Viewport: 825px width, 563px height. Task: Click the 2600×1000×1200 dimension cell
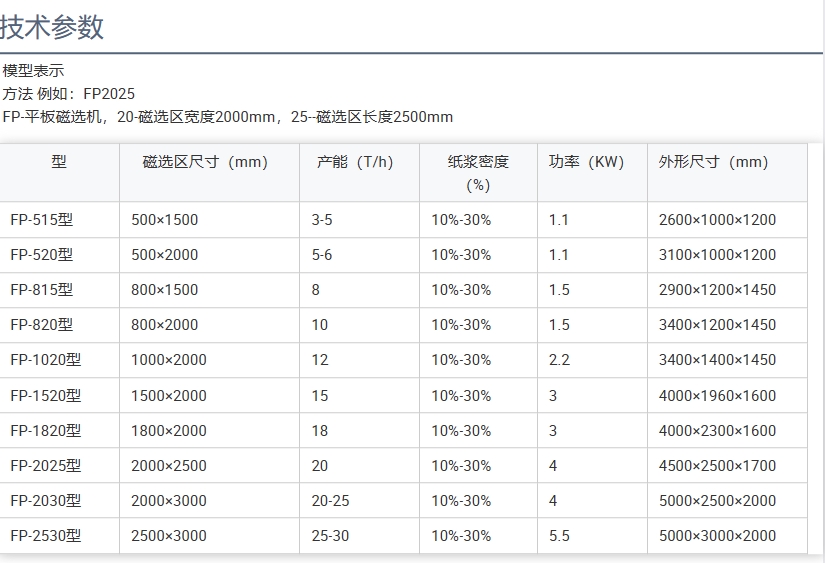tap(717, 220)
